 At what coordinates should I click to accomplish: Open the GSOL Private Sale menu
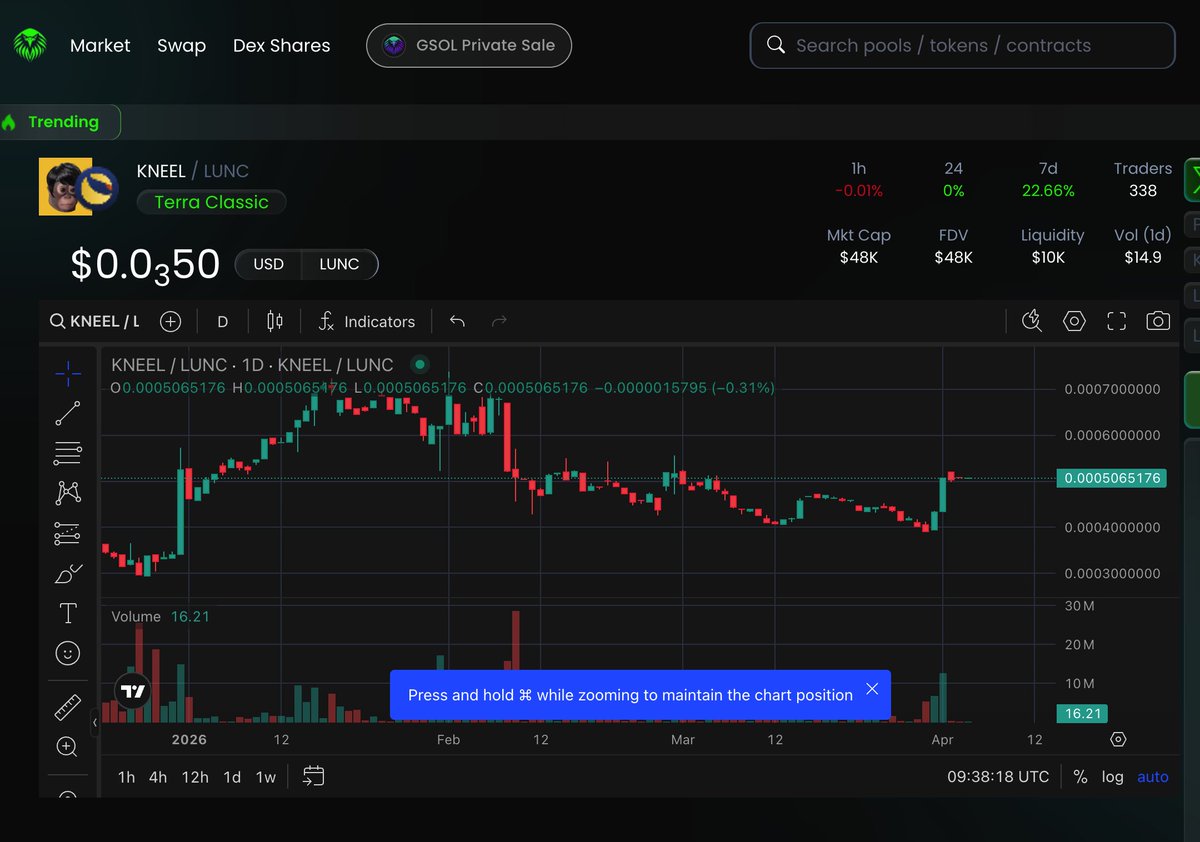coord(468,45)
